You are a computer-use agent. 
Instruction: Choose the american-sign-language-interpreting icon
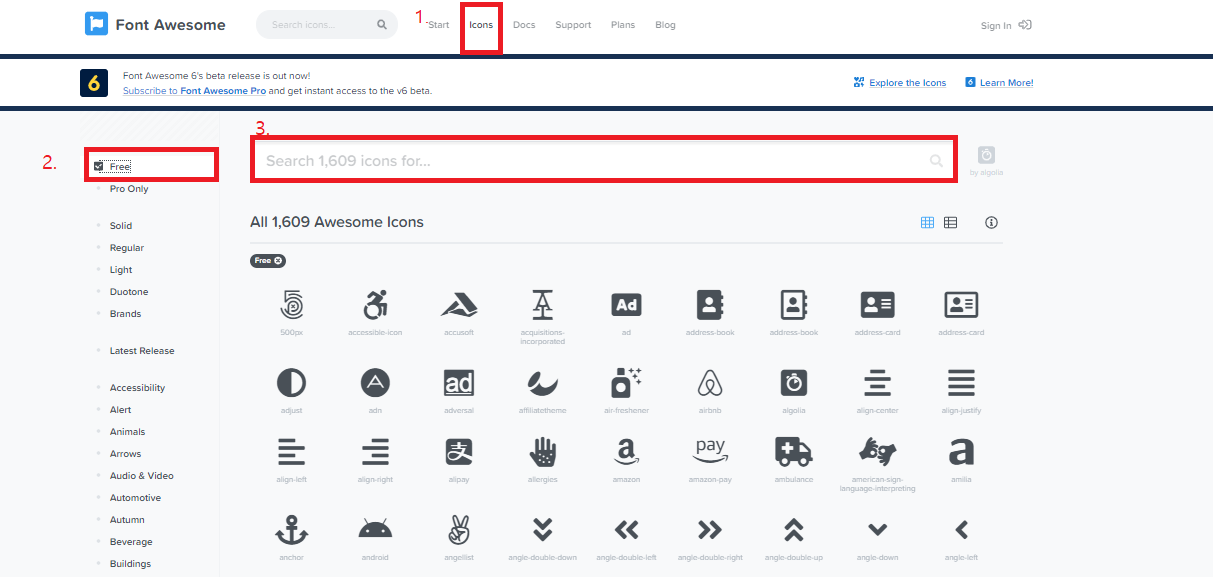[877, 452]
